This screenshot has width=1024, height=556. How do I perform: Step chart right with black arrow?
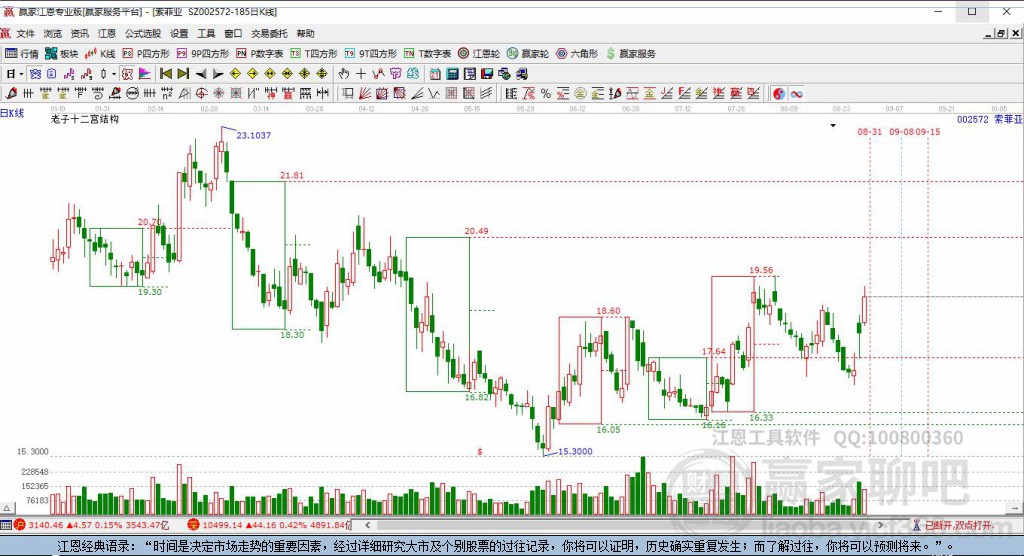(x=218, y=74)
